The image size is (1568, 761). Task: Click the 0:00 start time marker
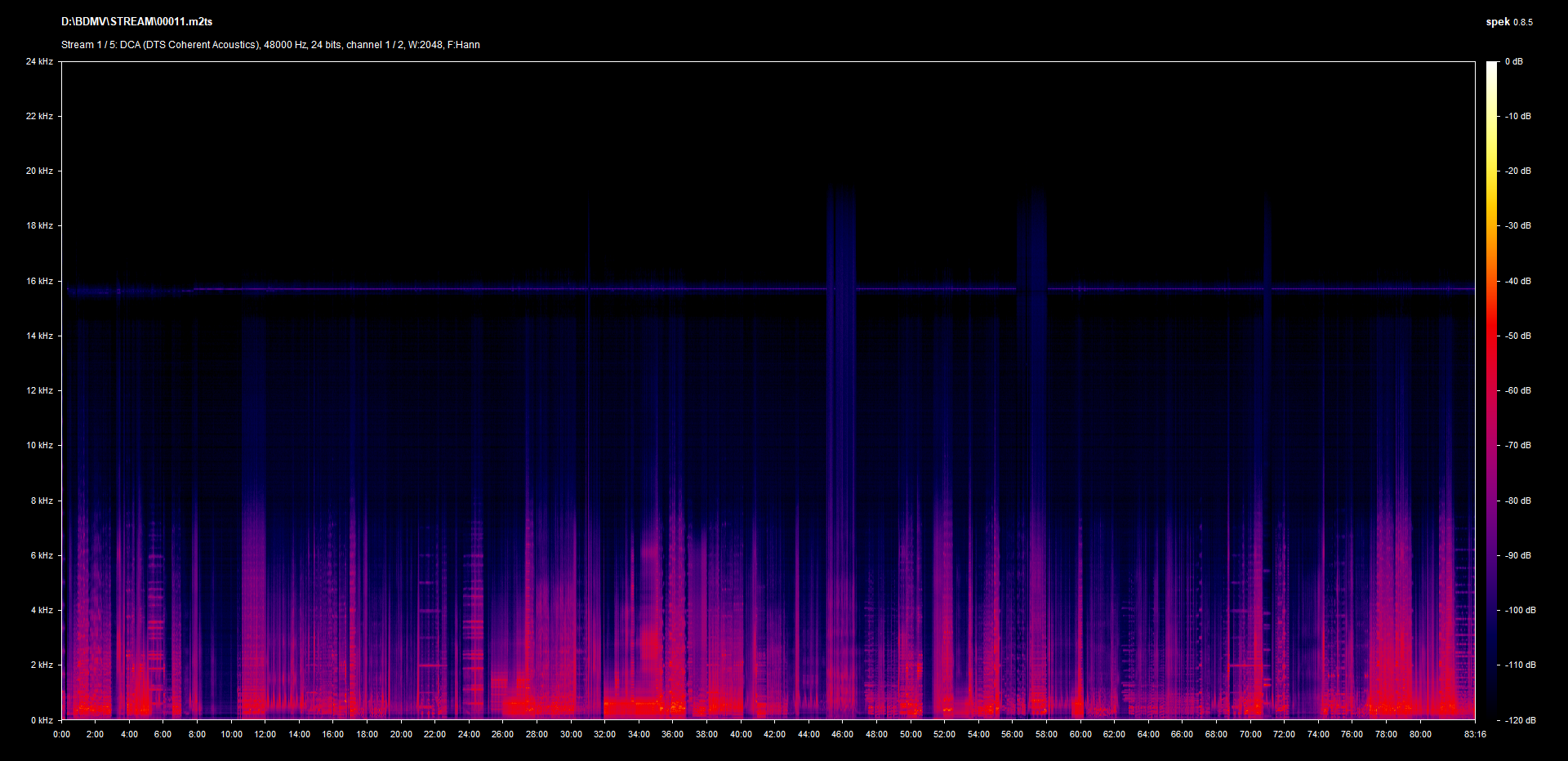pos(61,734)
